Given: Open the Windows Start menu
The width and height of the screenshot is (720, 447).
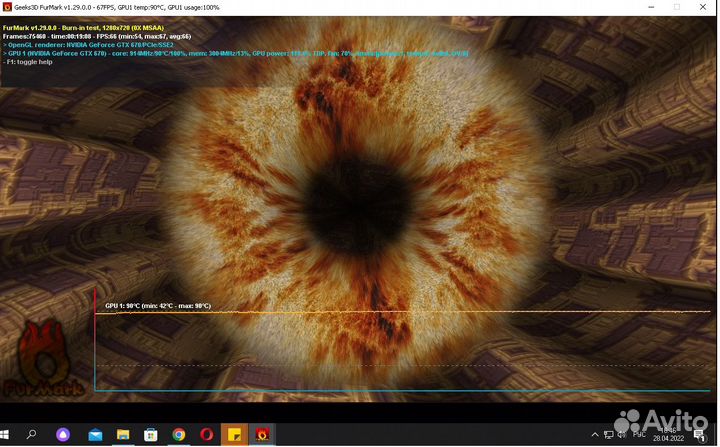Looking at the screenshot, I should tap(4, 435).
